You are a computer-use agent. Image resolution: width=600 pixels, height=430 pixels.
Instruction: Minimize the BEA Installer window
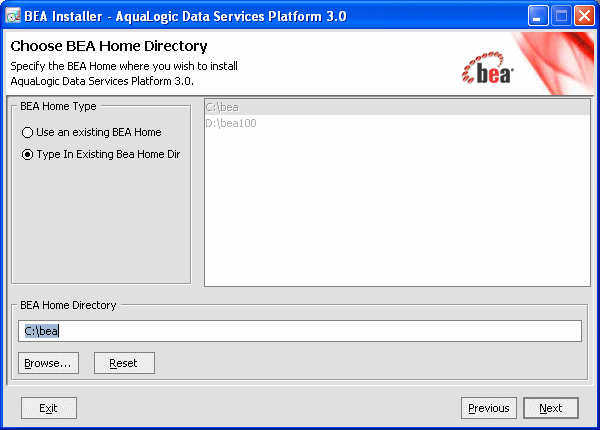tap(538, 16)
